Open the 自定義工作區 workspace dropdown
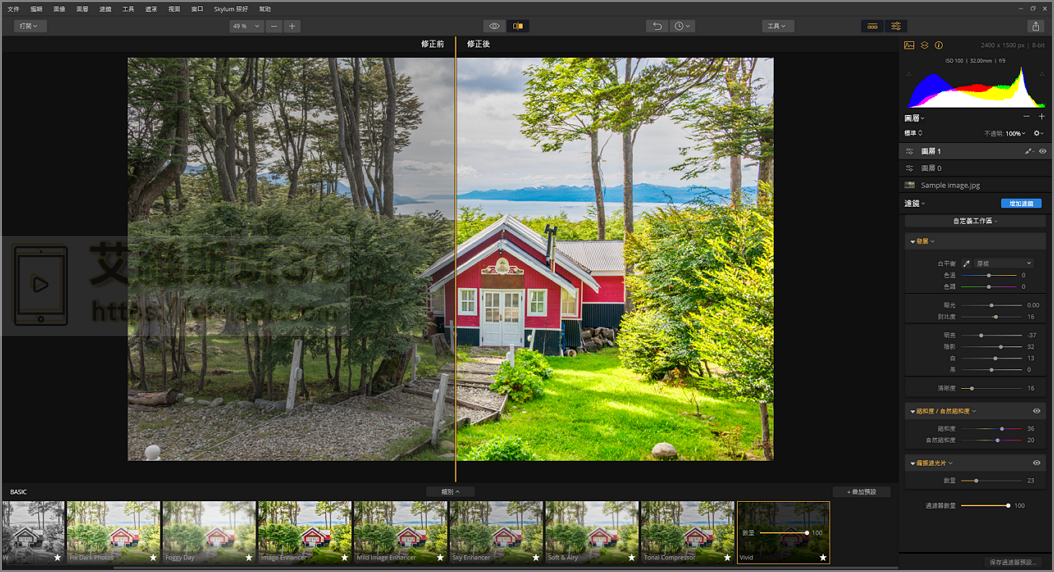This screenshot has height=572, width=1054. (x=975, y=221)
